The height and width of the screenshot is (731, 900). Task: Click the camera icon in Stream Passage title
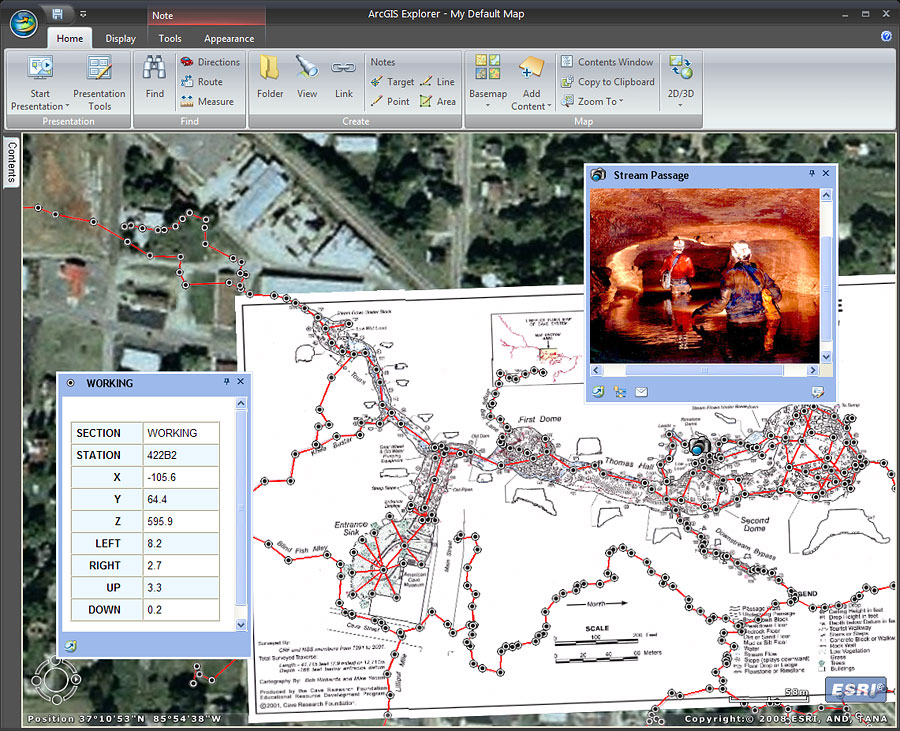click(599, 174)
